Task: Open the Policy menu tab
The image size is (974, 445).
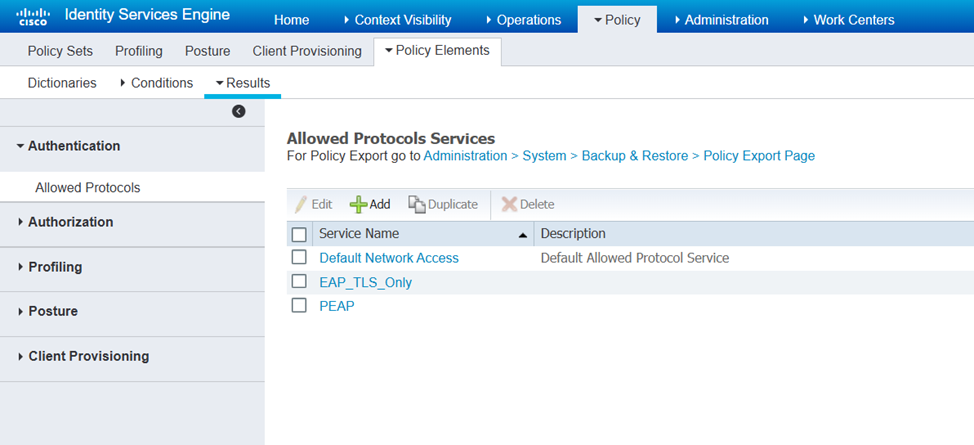Action: [617, 20]
